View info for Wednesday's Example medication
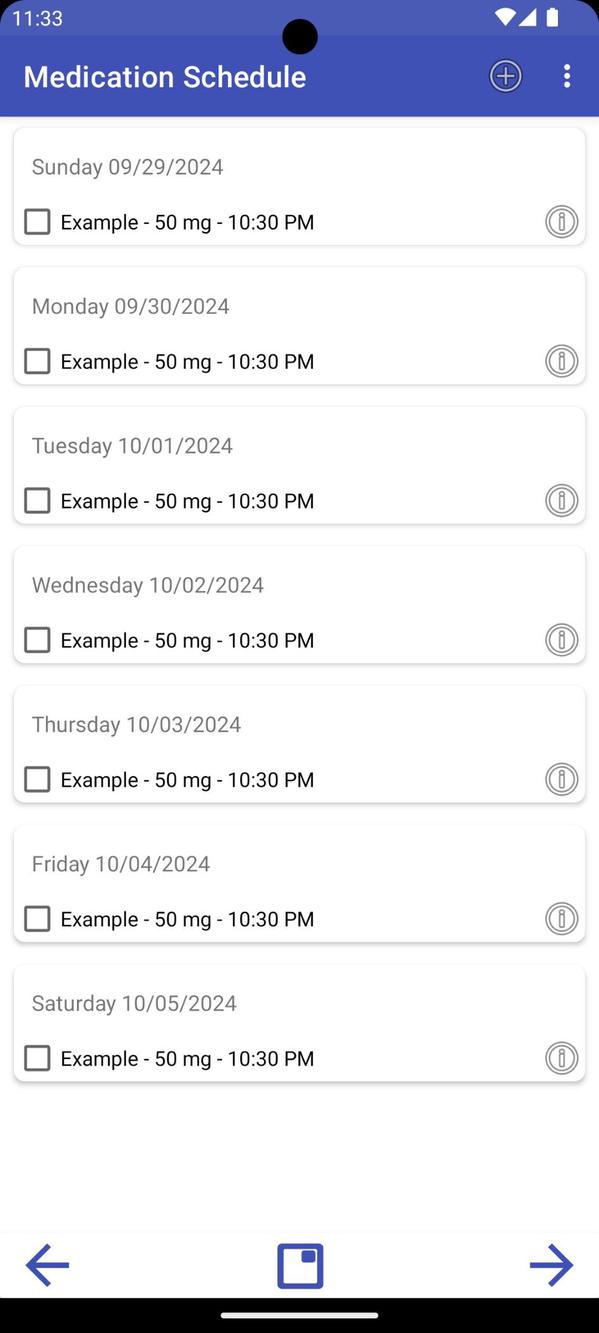The width and height of the screenshot is (599, 1333). pos(562,640)
